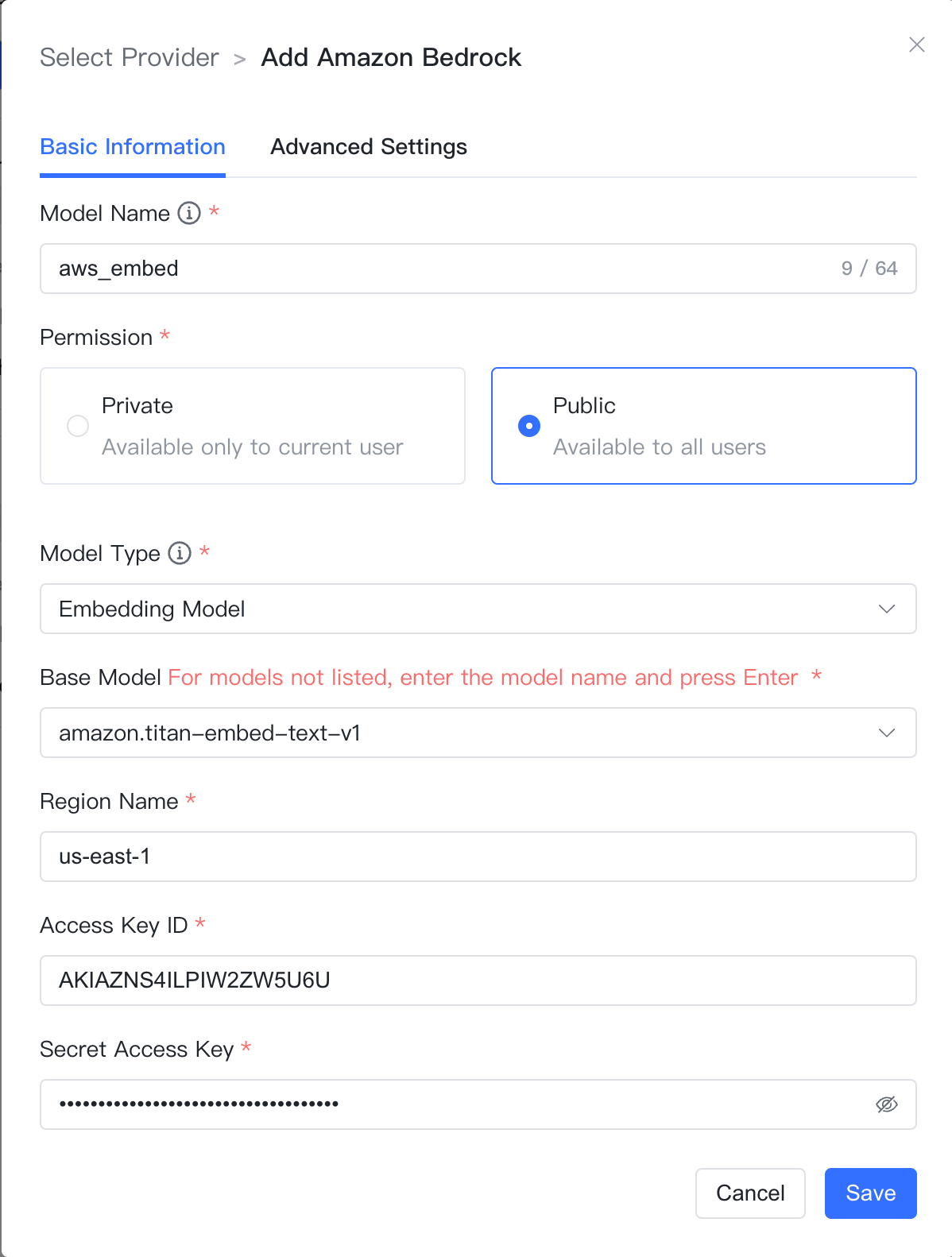This screenshot has height=1257, width=952.
Task: Close the Add Amazon Bedrock dialog
Action: click(x=917, y=44)
